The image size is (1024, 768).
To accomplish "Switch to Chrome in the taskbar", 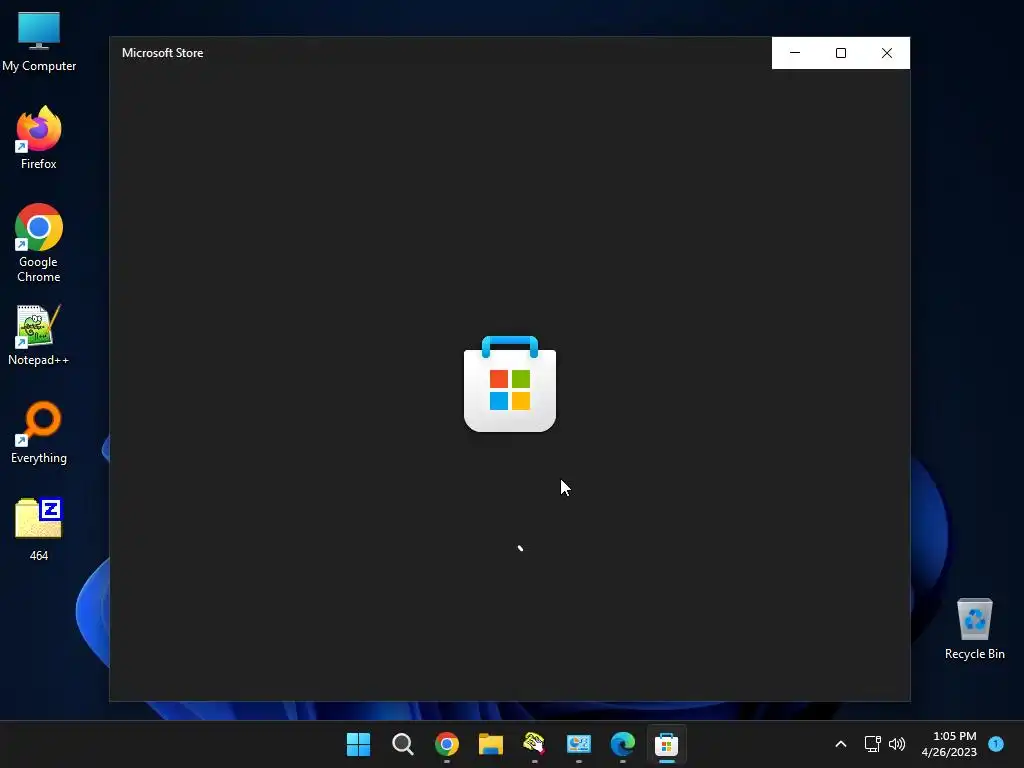I will (x=447, y=744).
